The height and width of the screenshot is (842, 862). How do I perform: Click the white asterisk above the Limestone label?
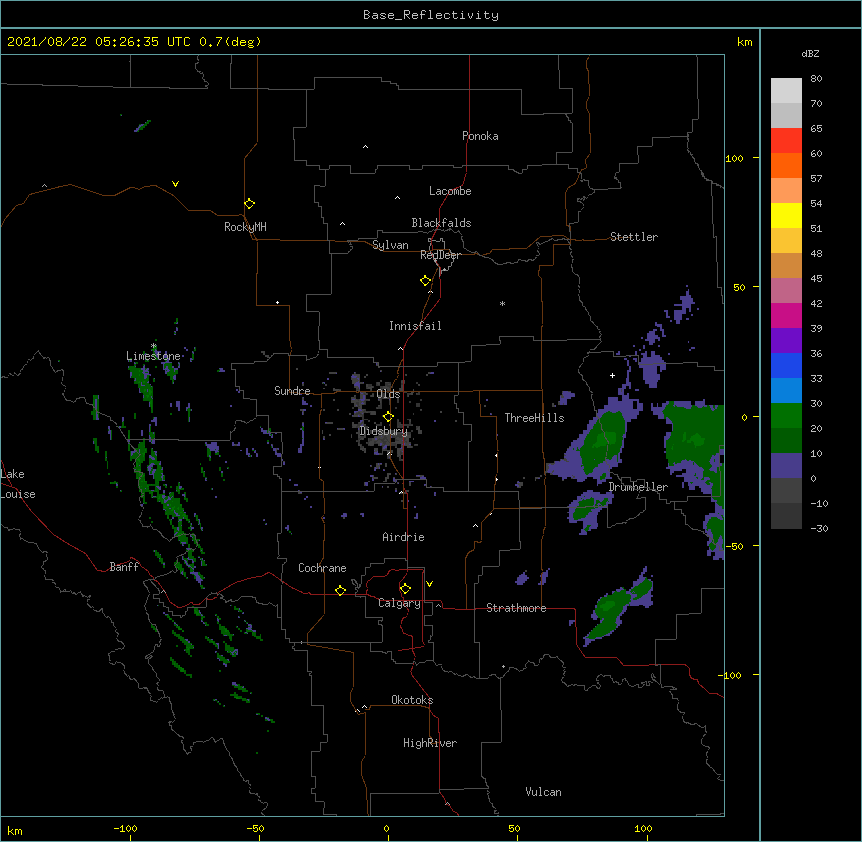pos(154,346)
